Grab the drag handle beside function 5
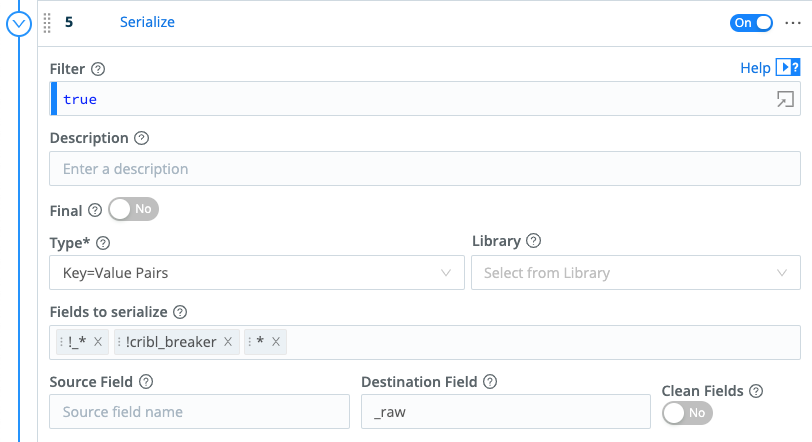 pyautogui.click(x=46, y=22)
